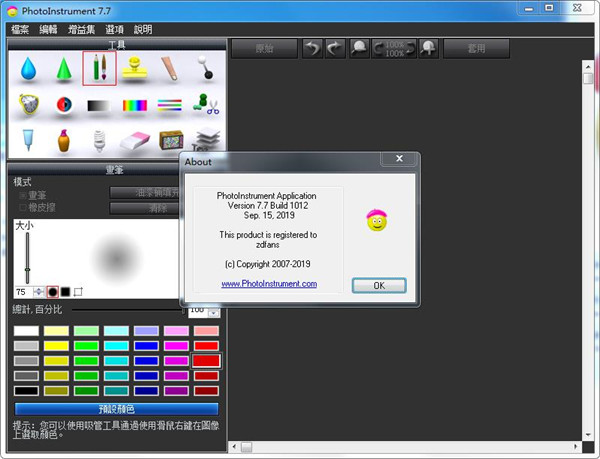The height and width of the screenshot is (459, 600).
Task: Choose the round soft brush shape
Action: tap(52, 292)
